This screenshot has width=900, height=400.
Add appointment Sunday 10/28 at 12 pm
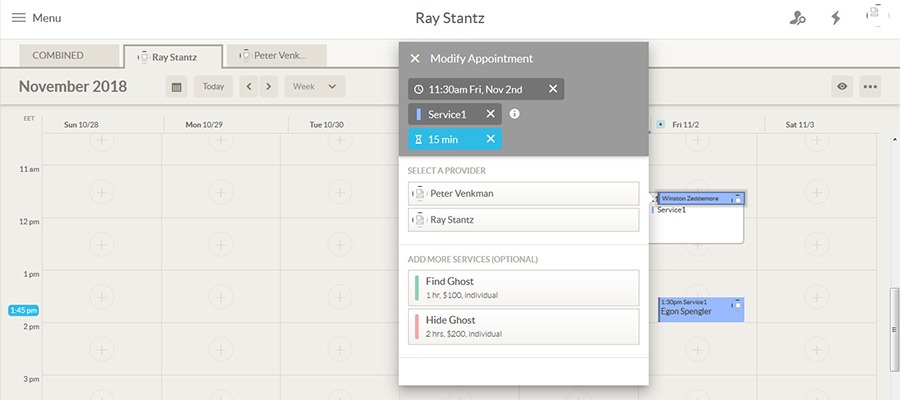[x=102, y=244]
